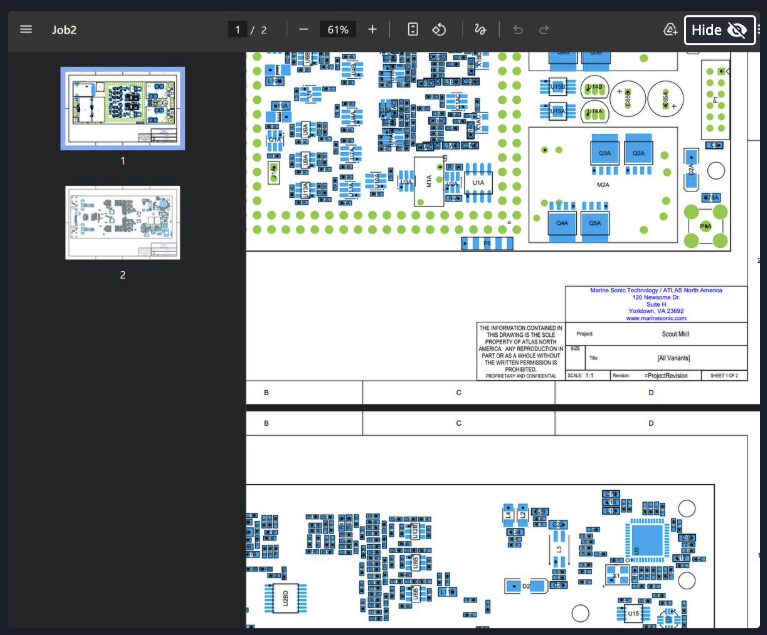767x635 pixels.
Task: Click the Hide button
Action: tap(719, 30)
